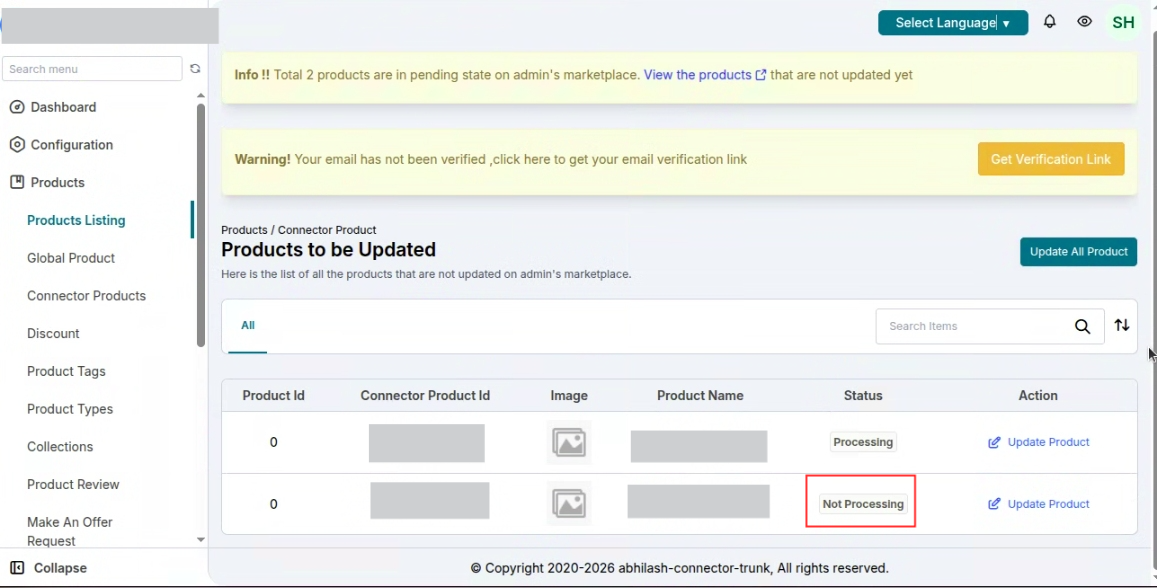Open Dashboard in the sidebar
1157x588 pixels.
[63, 107]
